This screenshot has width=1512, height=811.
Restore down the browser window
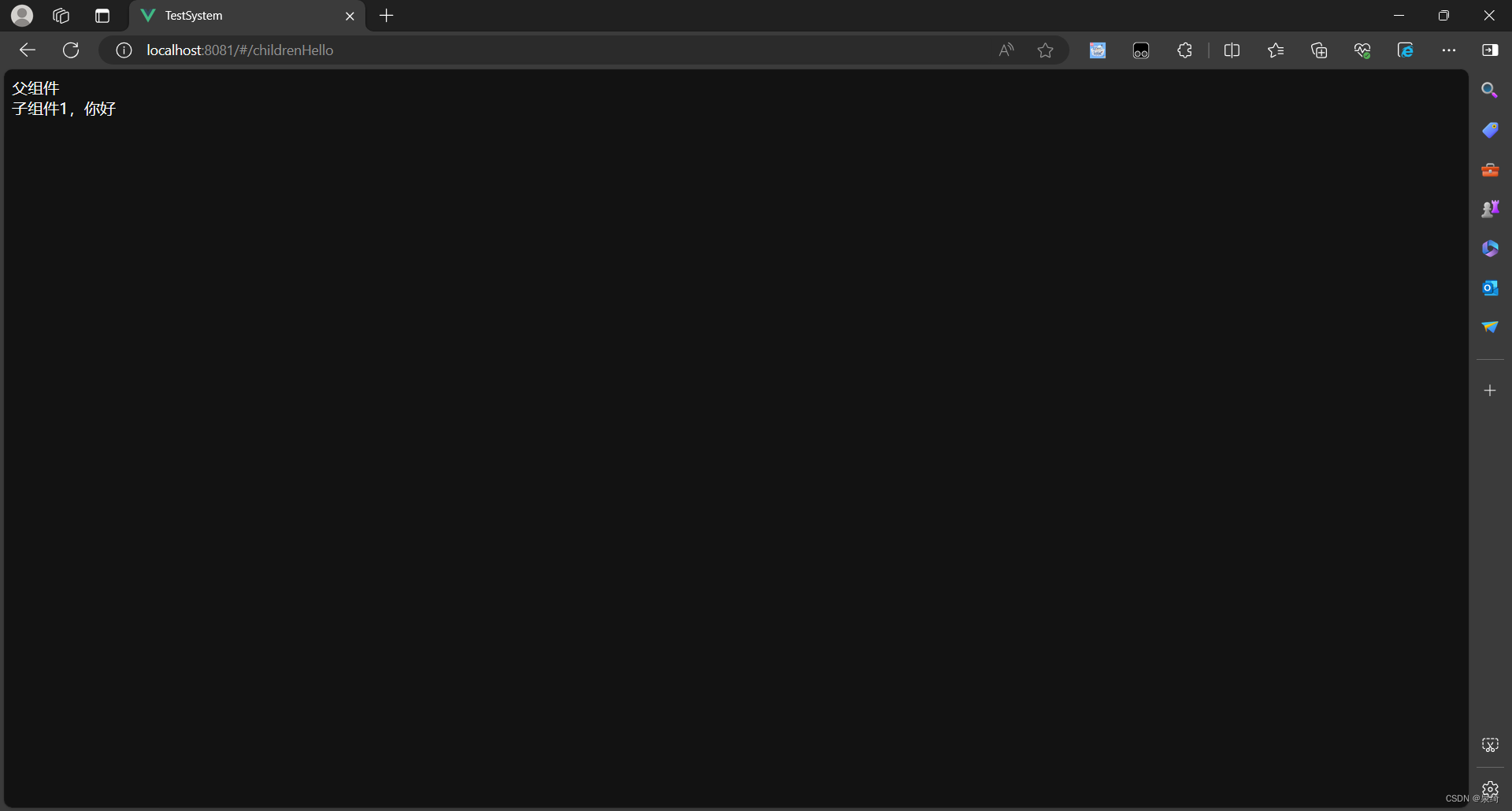(1443, 16)
